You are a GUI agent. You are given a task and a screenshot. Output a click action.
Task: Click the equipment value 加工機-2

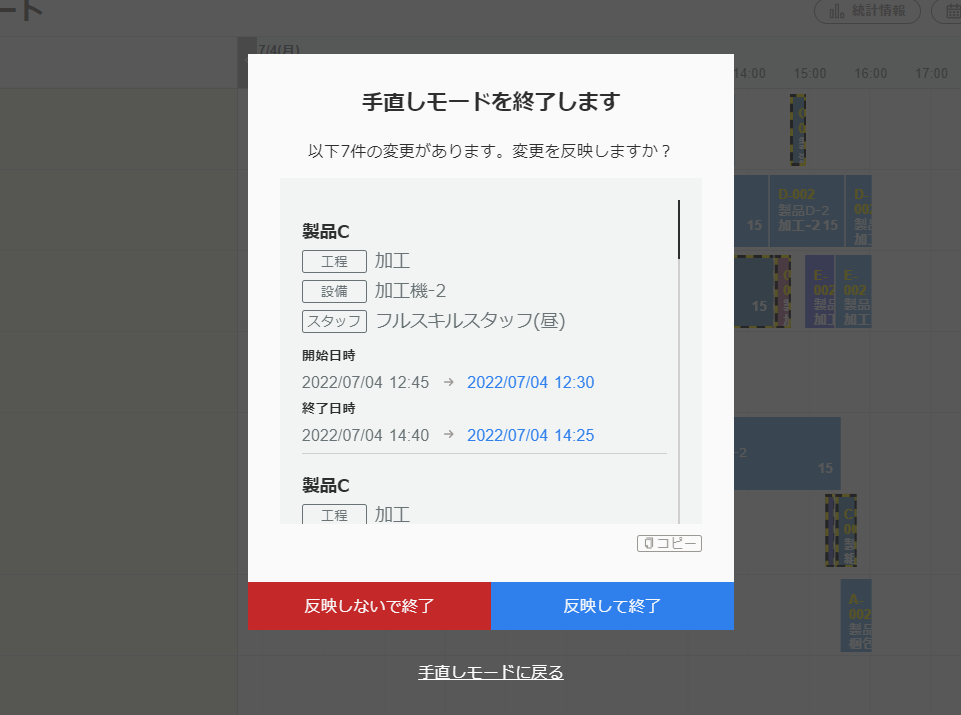[x=410, y=291]
